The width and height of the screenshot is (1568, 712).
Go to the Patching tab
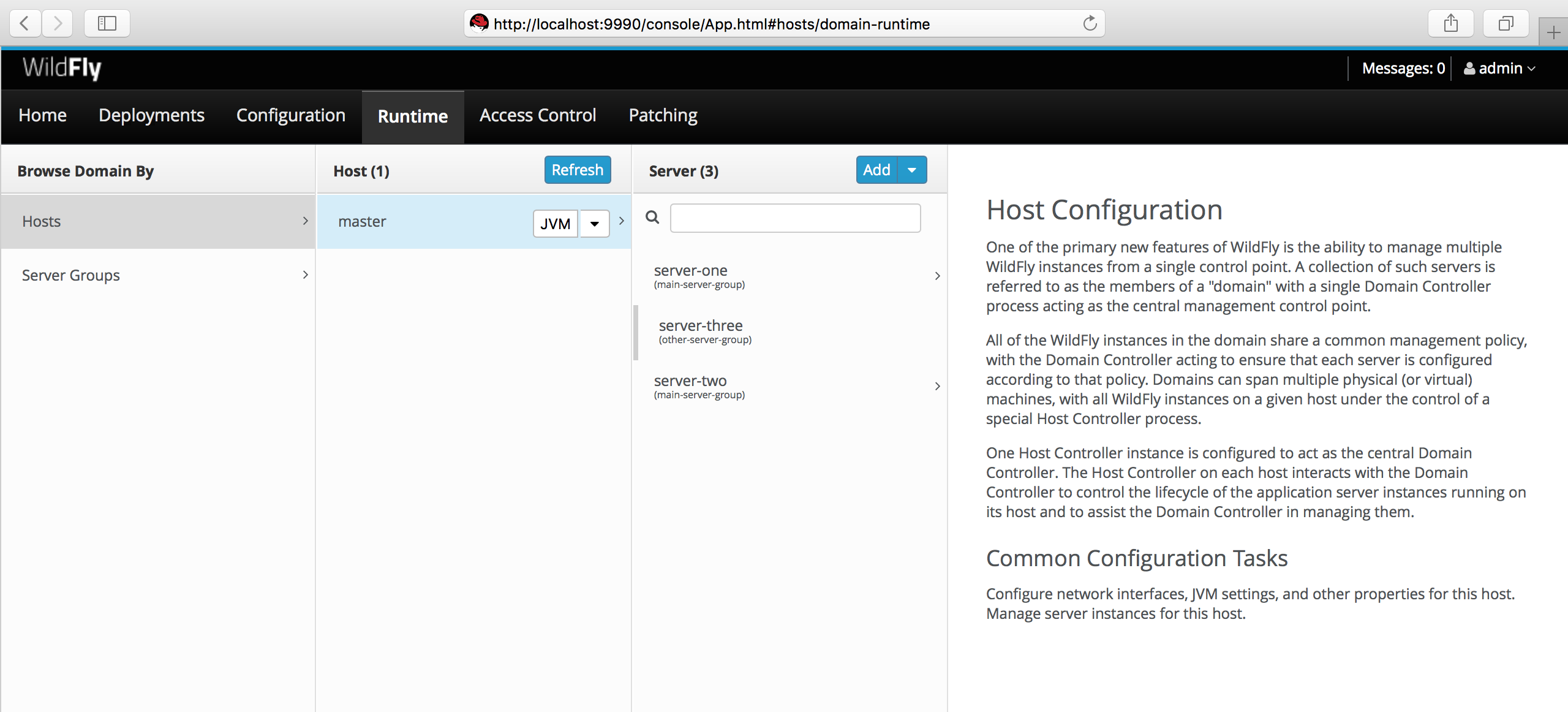pos(663,115)
